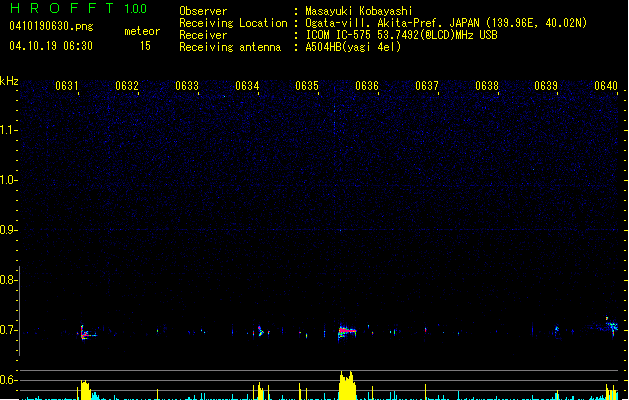The image size is (629, 400).
Task: Click the 0632 time marker
Action: pos(127,86)
